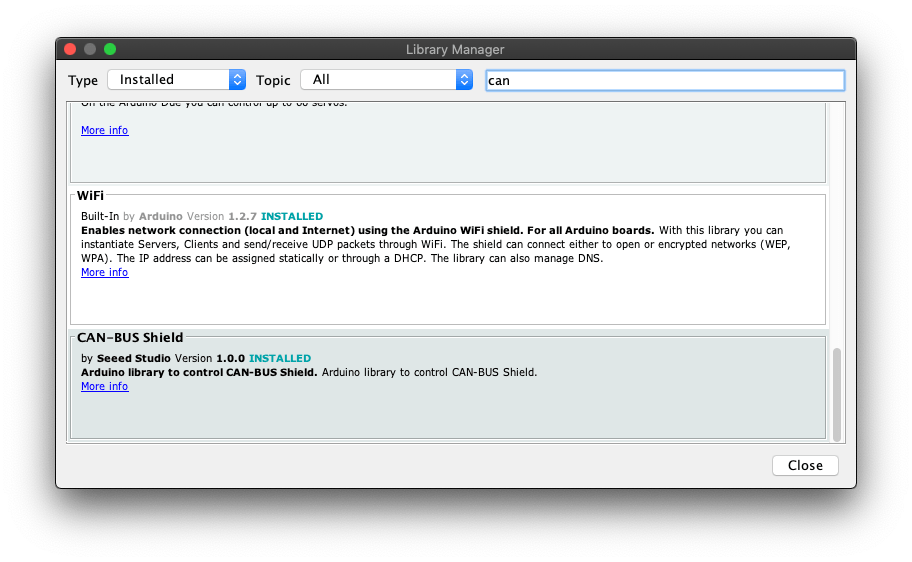Open the Topic dropdown showing All
Screen dimensions: 912x562
pos(386,80)
